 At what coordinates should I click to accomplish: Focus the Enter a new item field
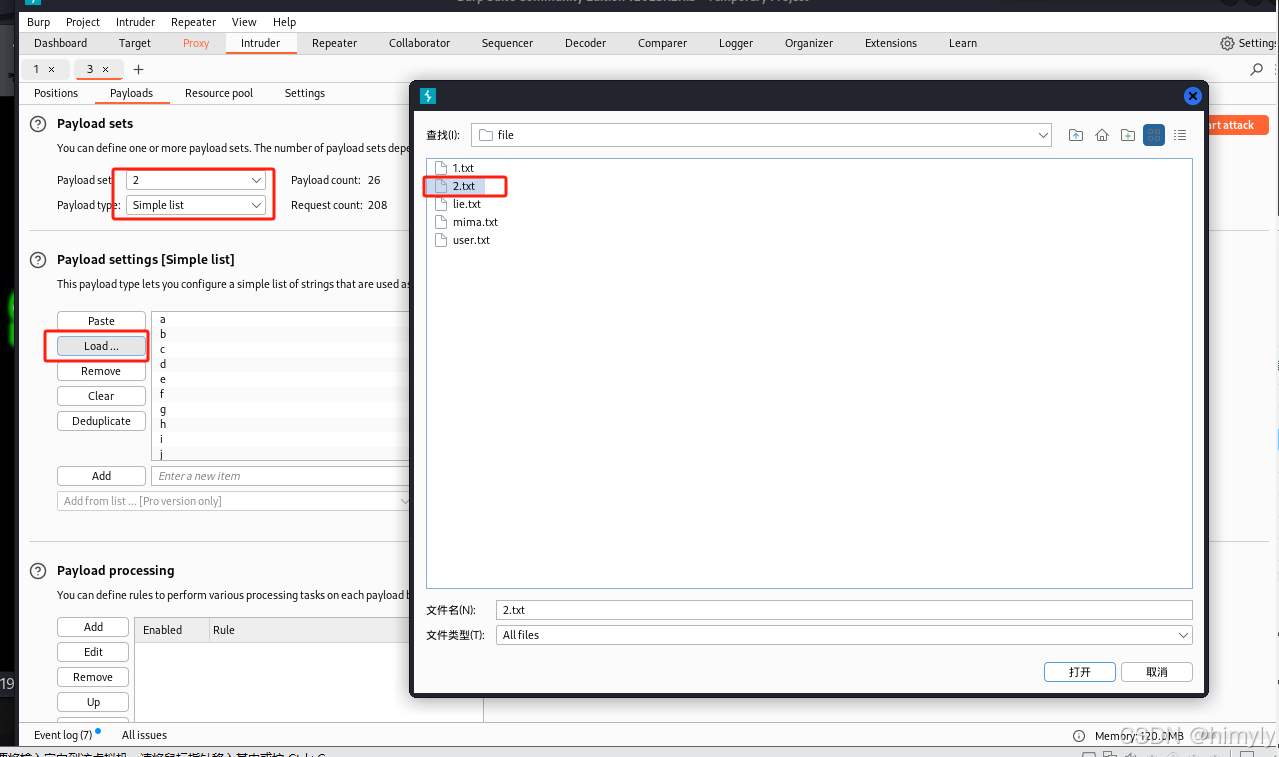tap(281, 476)
